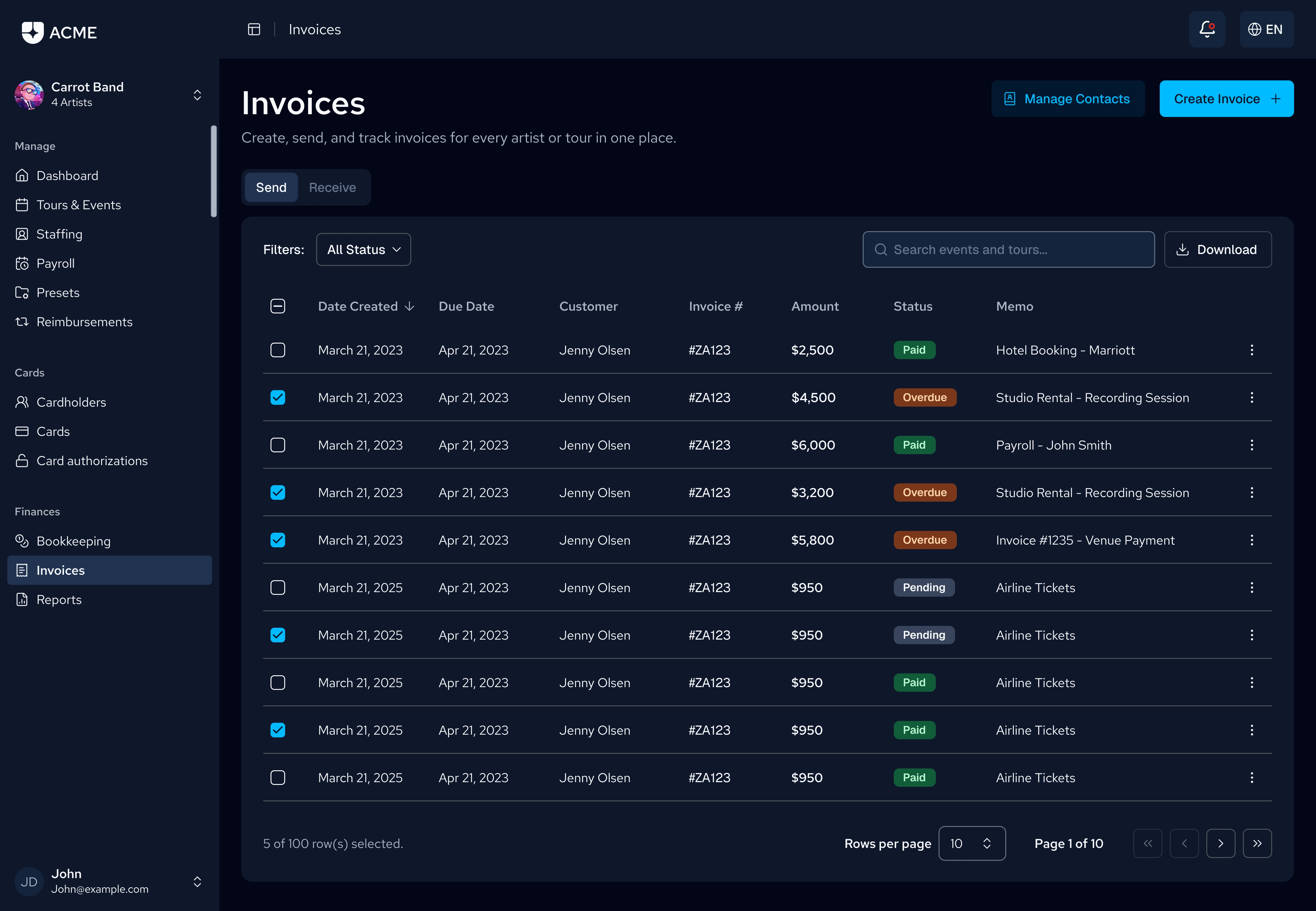Screen dimensions: 1316x911
Task: Open row actions for Hotel Booking - Marriott
Action: click(x=1251, y=350)
